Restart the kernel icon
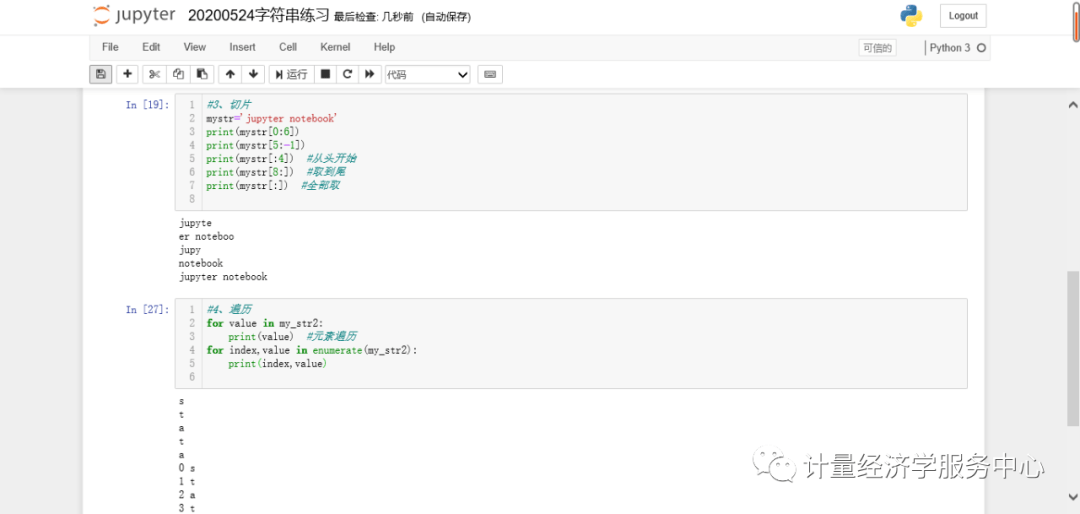Image resolution: width=1080 pixels, height=514 pixels. click(x=348, y=74)
